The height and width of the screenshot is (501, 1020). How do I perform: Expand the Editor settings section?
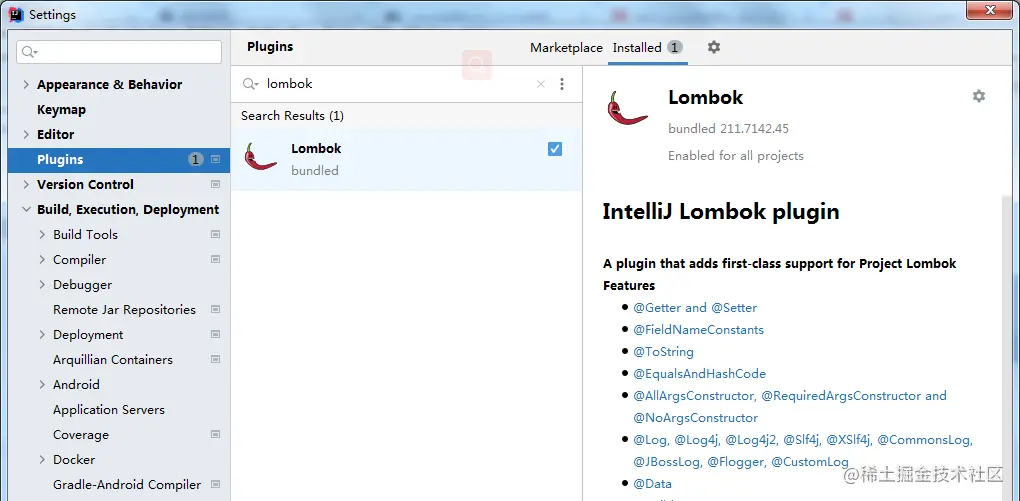(26, 135)
